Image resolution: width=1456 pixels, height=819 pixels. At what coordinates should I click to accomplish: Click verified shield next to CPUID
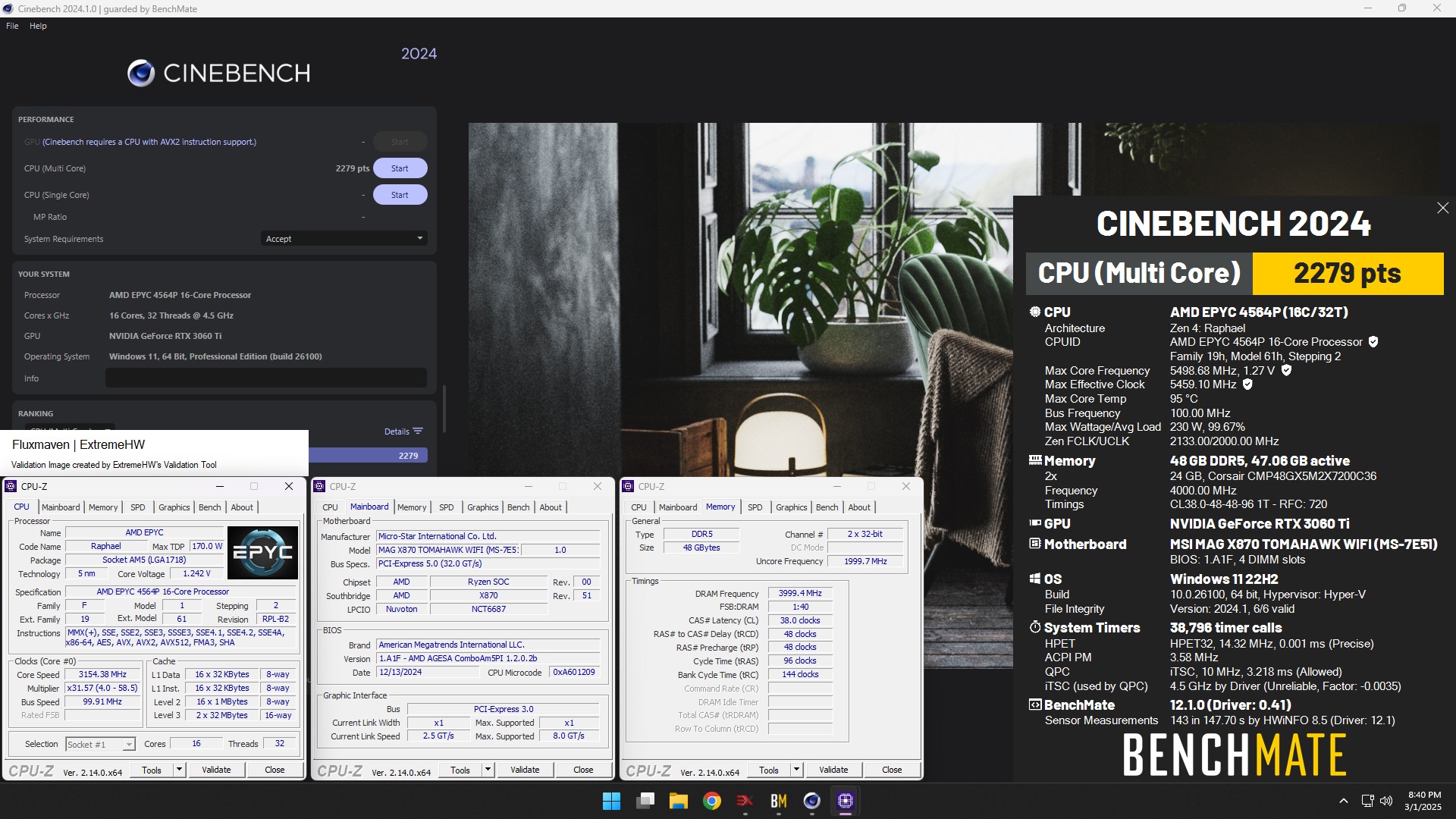click(1373, 342)
